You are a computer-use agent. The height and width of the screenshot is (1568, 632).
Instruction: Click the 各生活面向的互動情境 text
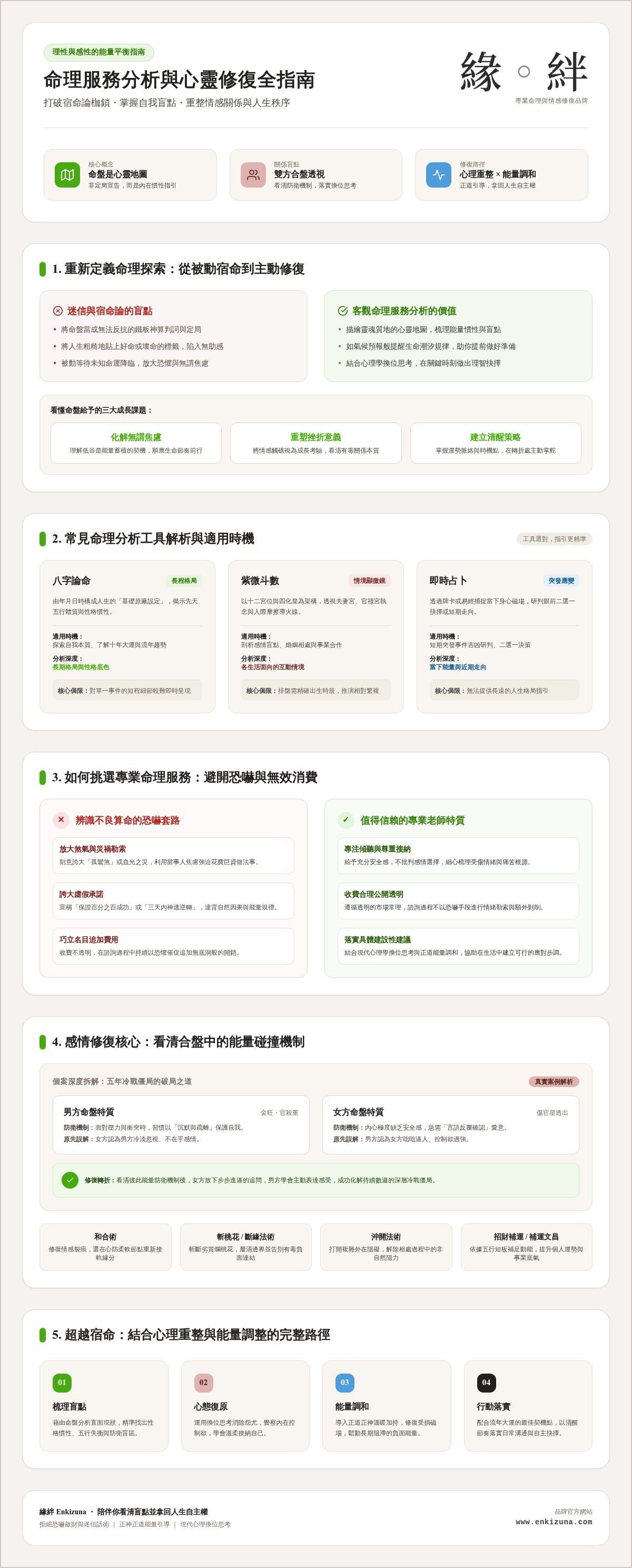pos(272,667)
